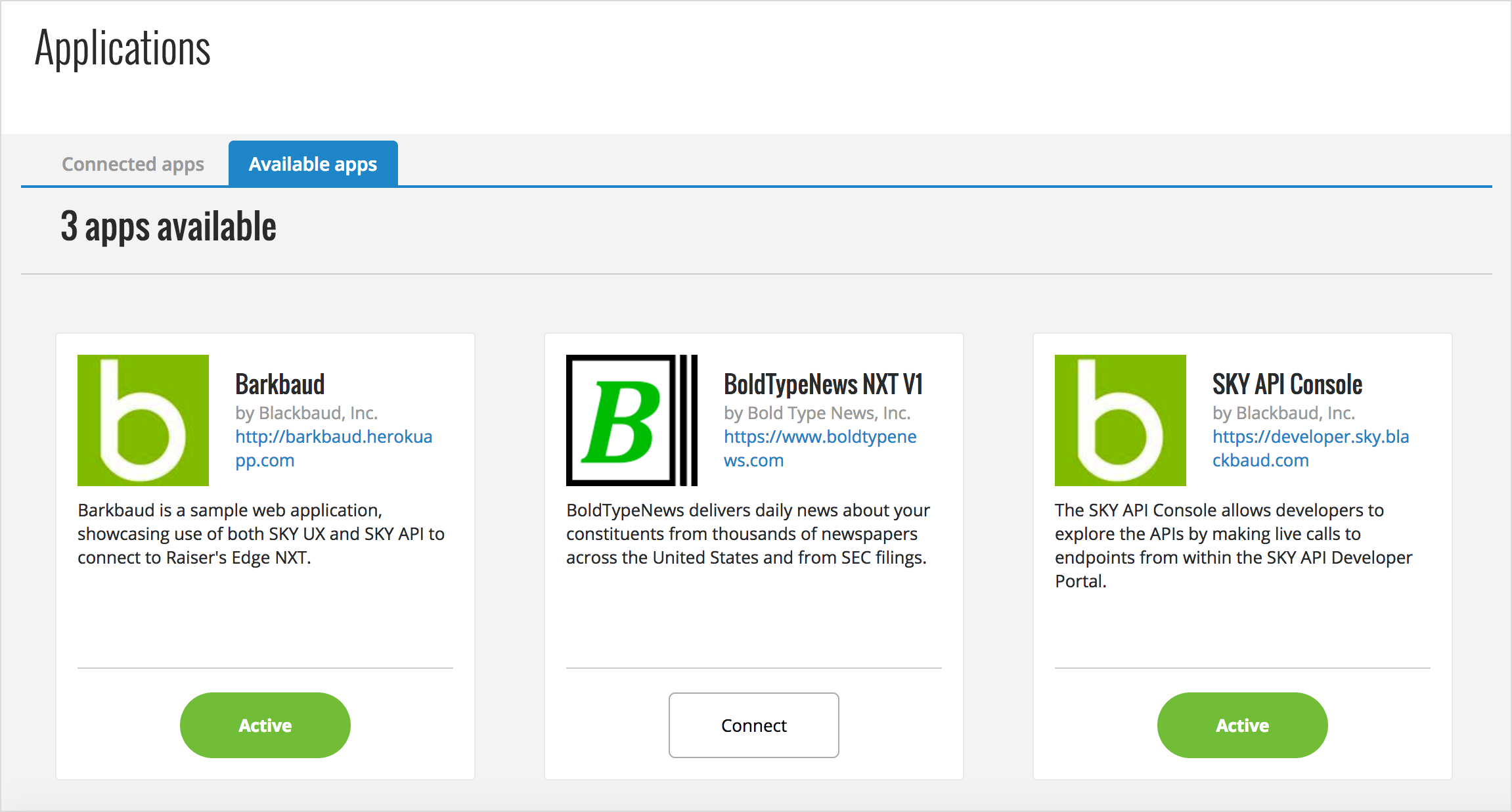Click 'by Bold Type News, Inc.' text
Viewport: 1512px width, 812px height.
coord(817,413)
